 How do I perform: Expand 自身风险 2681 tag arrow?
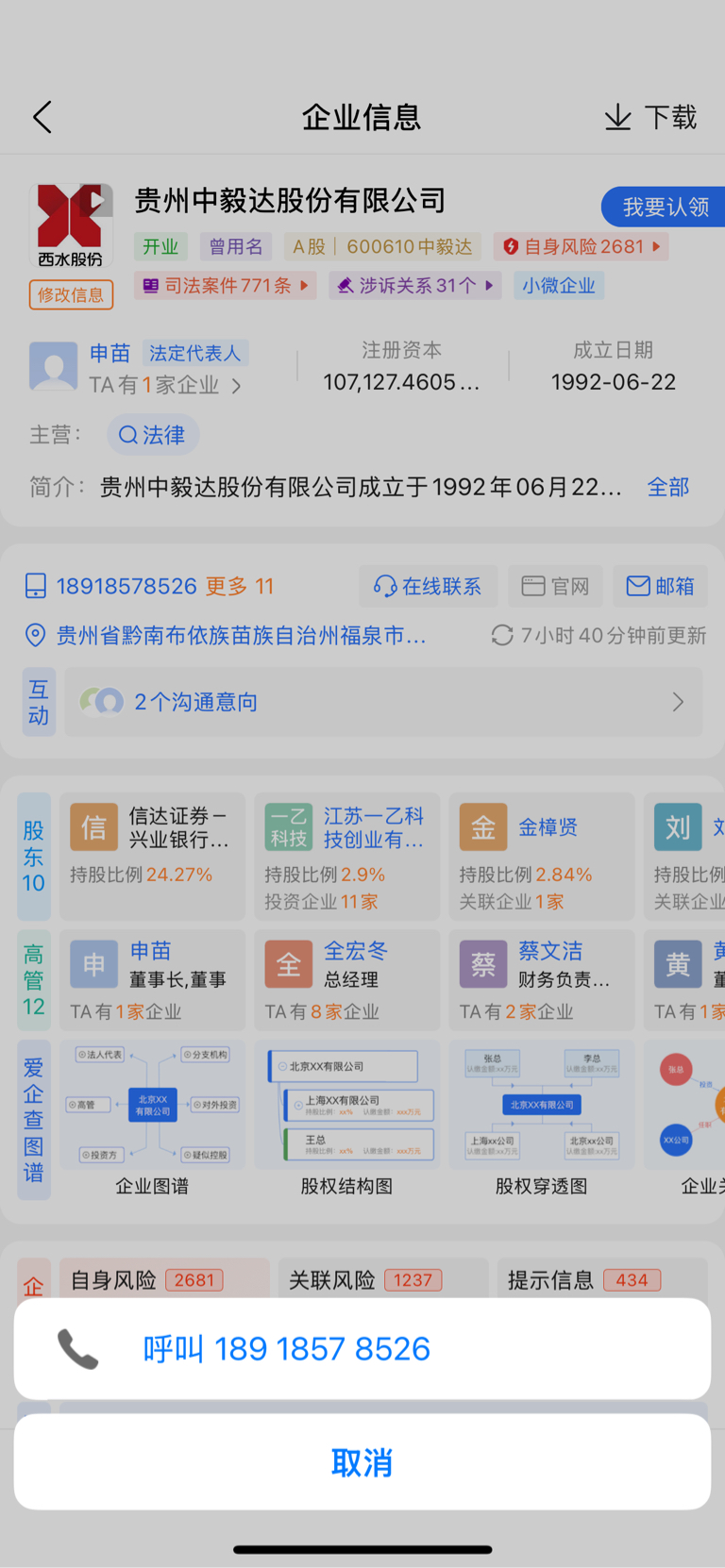click(657, 246)
